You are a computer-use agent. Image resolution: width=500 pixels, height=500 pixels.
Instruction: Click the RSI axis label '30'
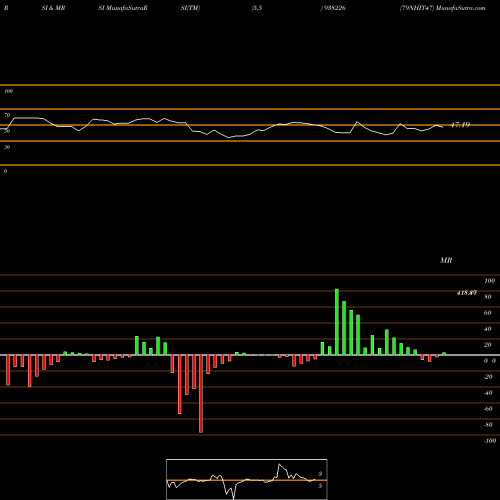pos(7,147)
